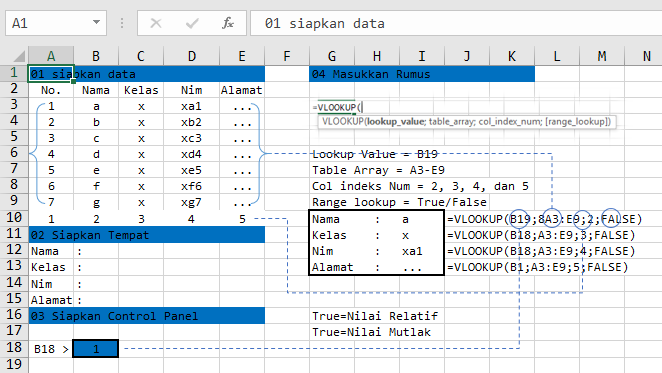
Task: Click 'Alamat' label cell in row 15
Action: [51, 300]
